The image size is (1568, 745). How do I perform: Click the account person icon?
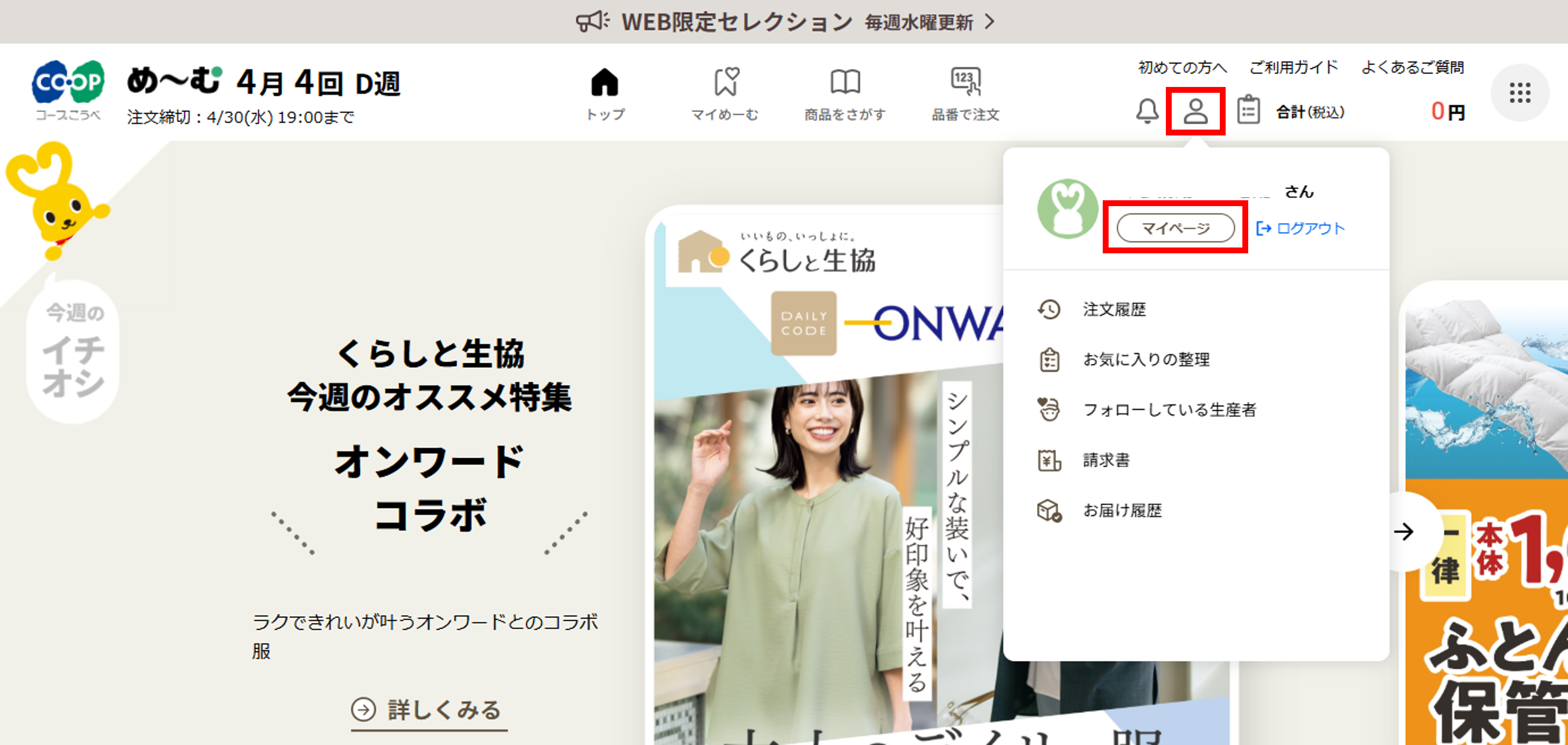[1196, 111]
